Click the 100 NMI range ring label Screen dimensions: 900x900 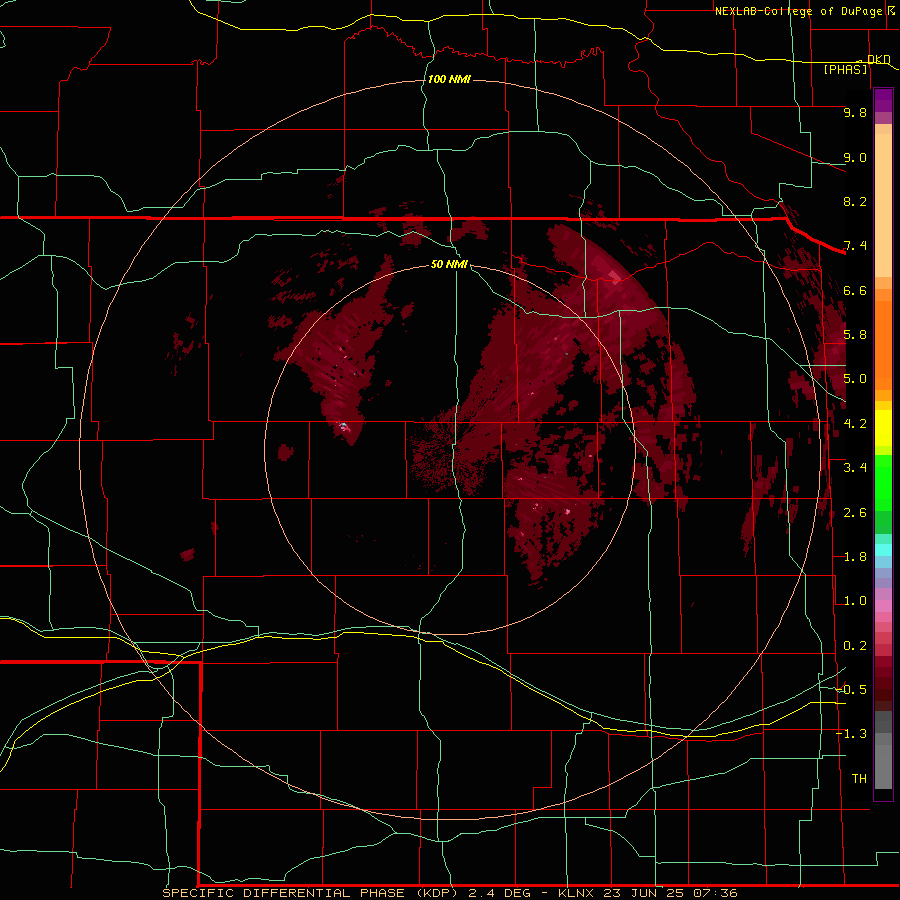(449, 79)
